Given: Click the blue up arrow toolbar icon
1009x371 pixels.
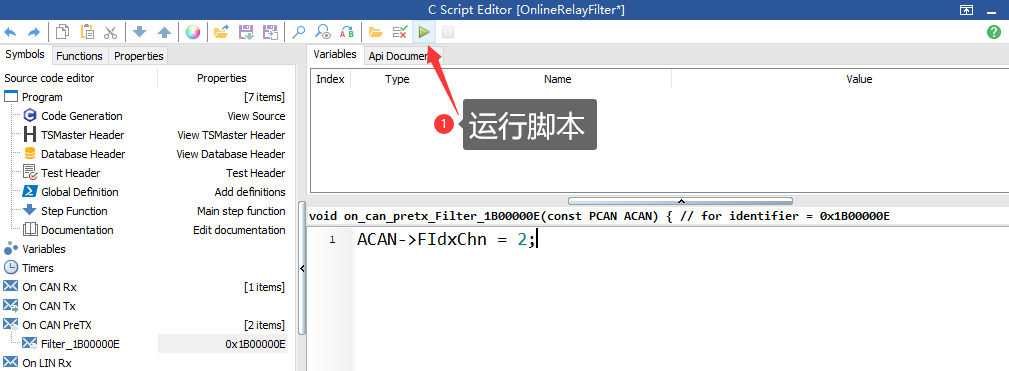Looking at the screenshot, I should point(164,32).
